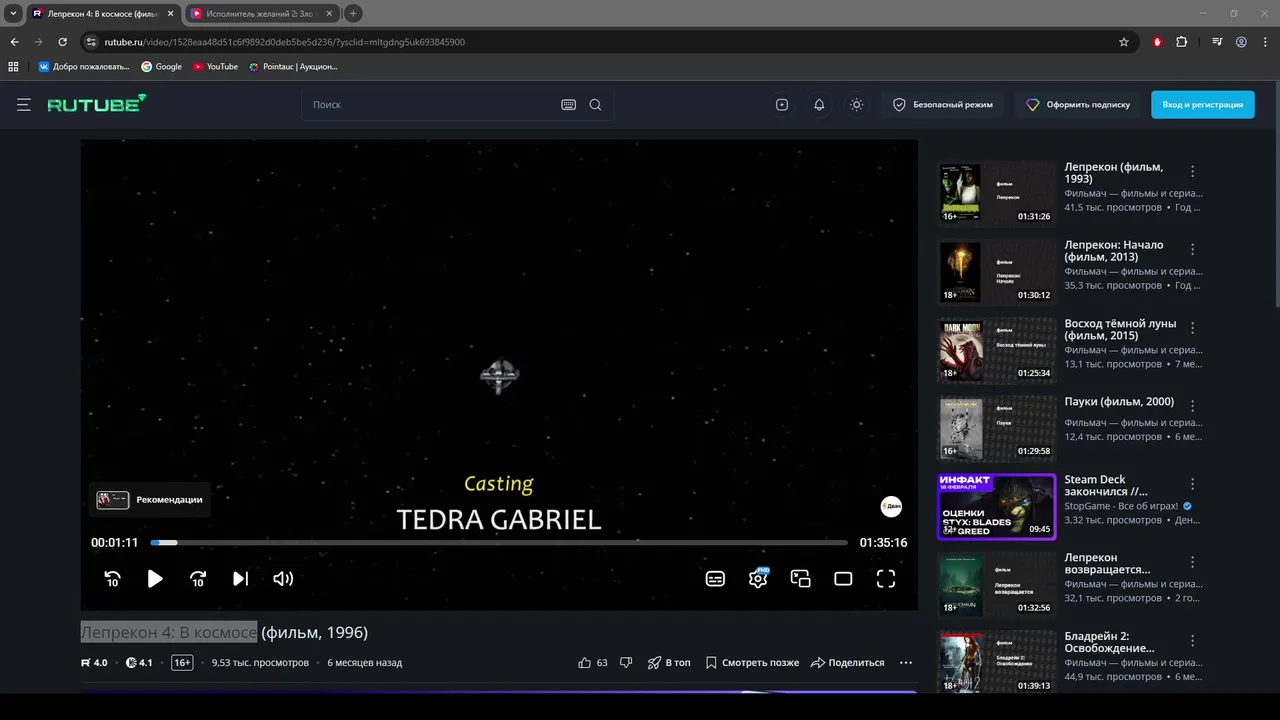Click Вход и регистрация button
The image size is (1280, 720).
point(1202,104)
